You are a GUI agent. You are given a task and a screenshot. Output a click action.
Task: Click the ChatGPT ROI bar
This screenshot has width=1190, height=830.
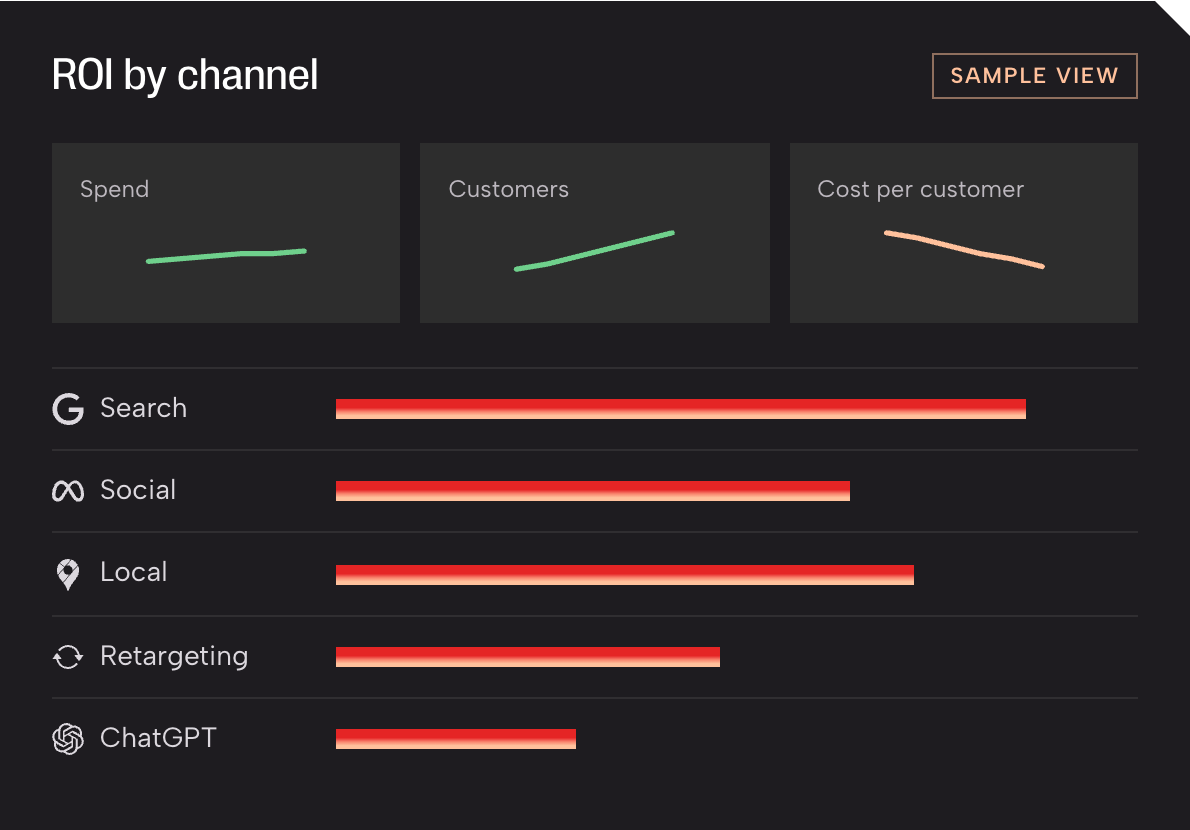[x=455, y=739]
